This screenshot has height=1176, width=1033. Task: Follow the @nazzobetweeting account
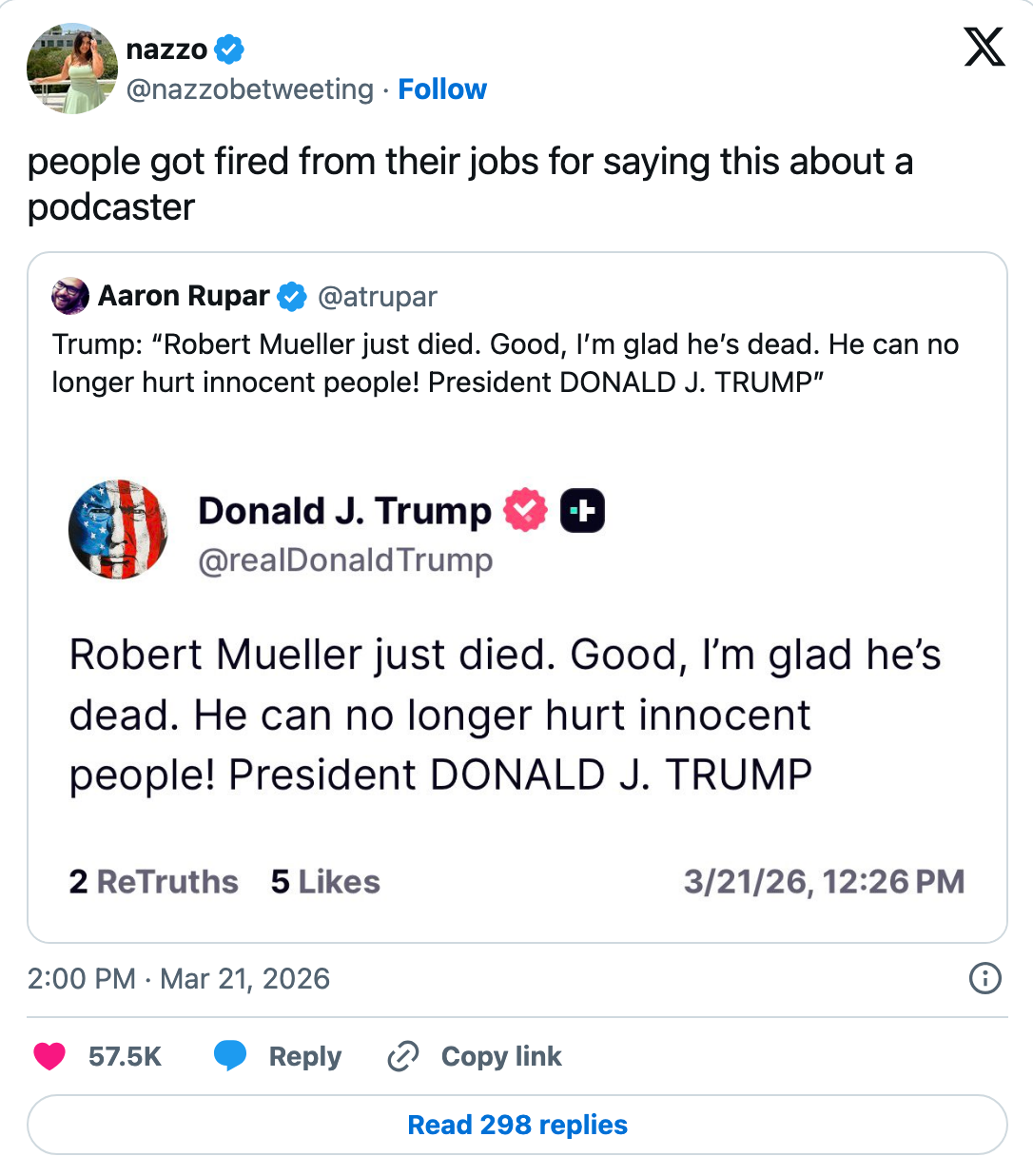[442, 89]
